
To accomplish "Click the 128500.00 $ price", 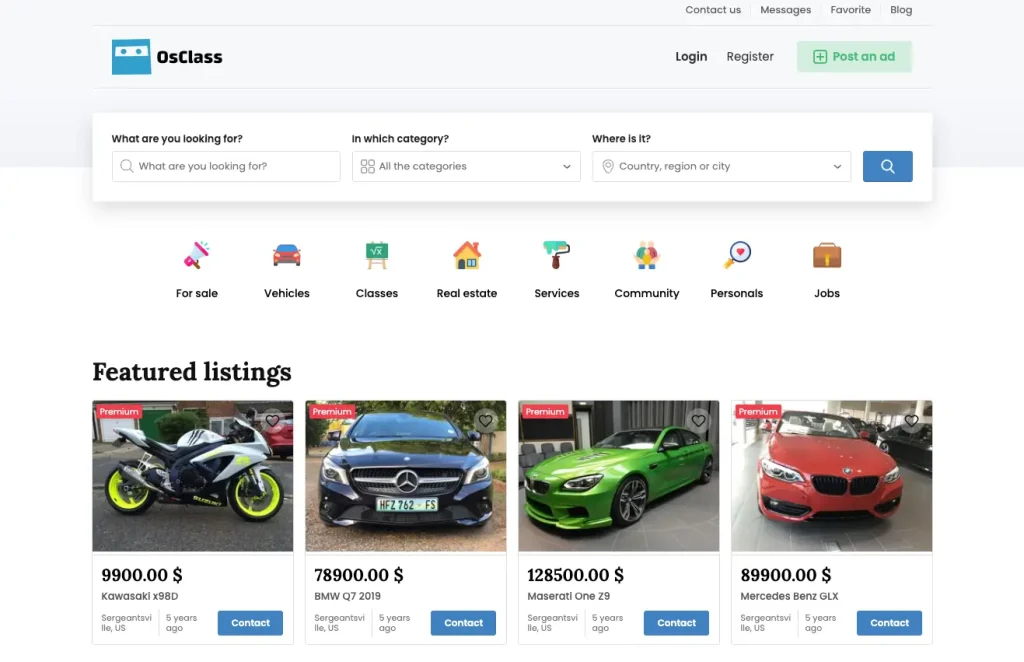I will pos(575,575).
